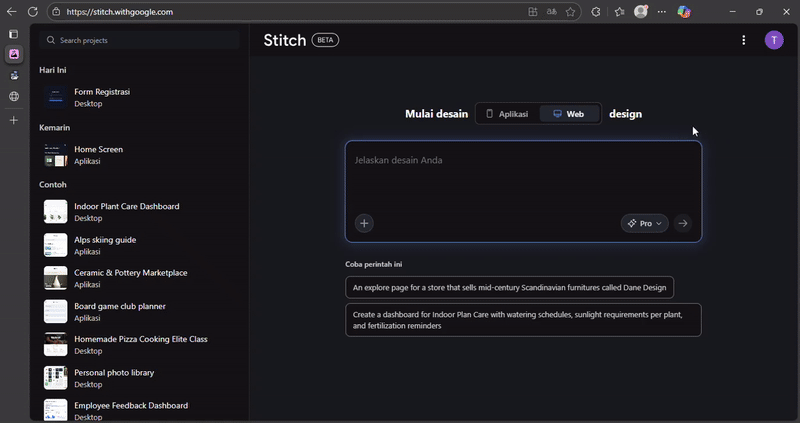The image size is (800, 423).
Task: Launch Copilot from the toolbar icon
Action: 684,12
